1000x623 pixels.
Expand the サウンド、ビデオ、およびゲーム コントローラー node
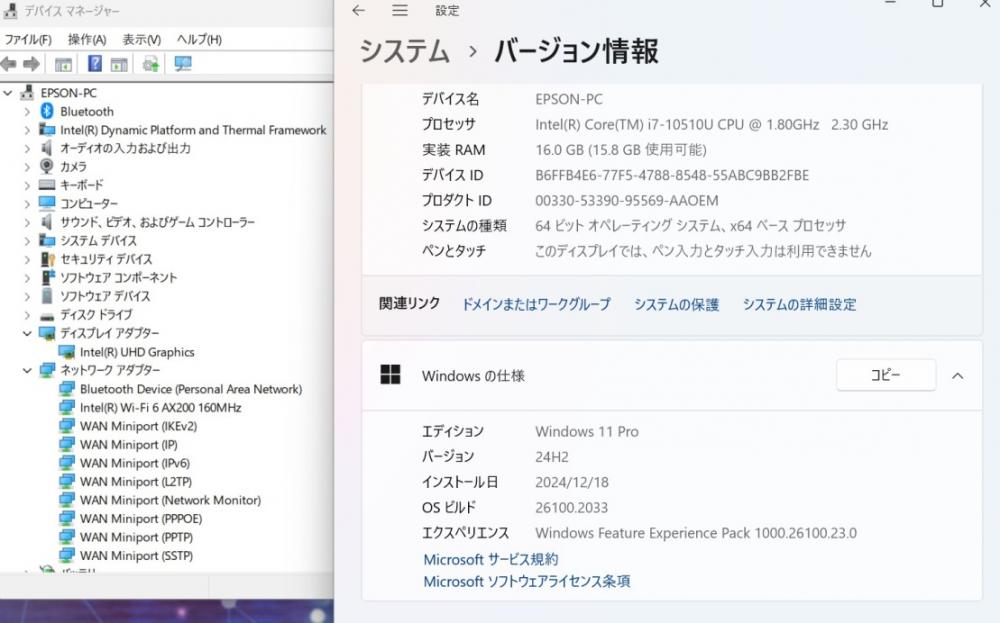click(27, 223)
